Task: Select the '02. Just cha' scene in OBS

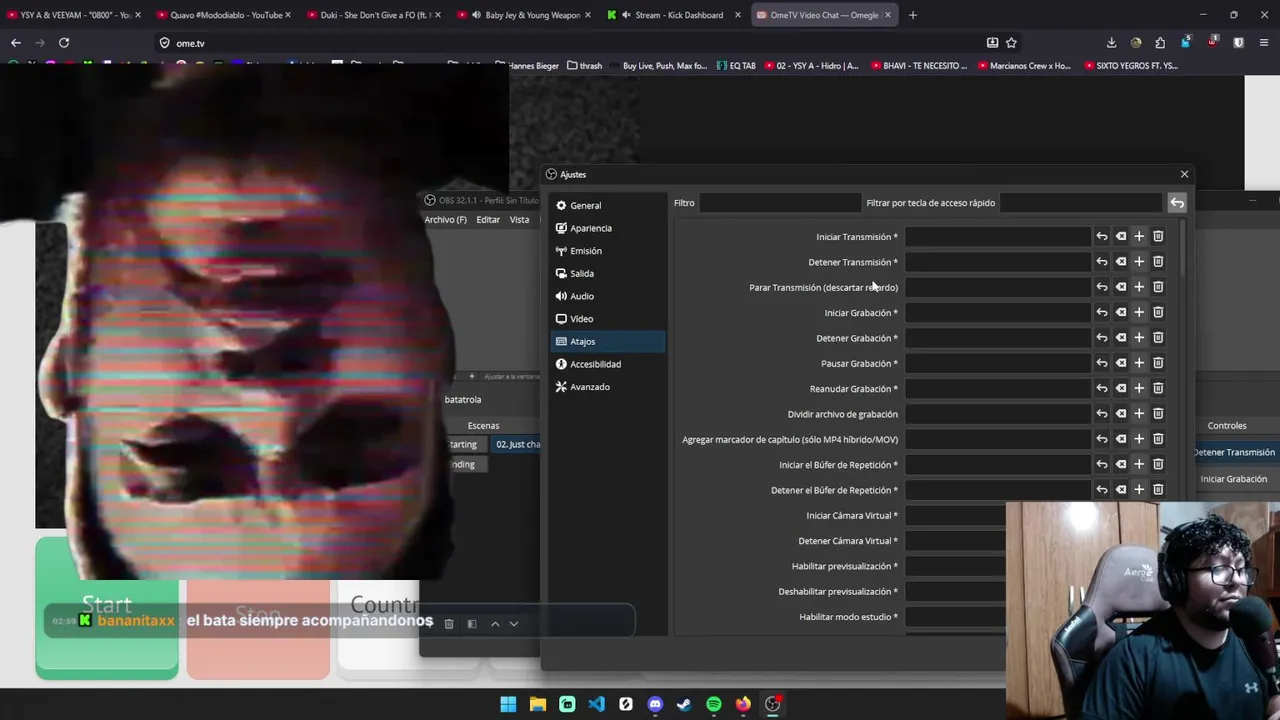Action: [517, 444]
